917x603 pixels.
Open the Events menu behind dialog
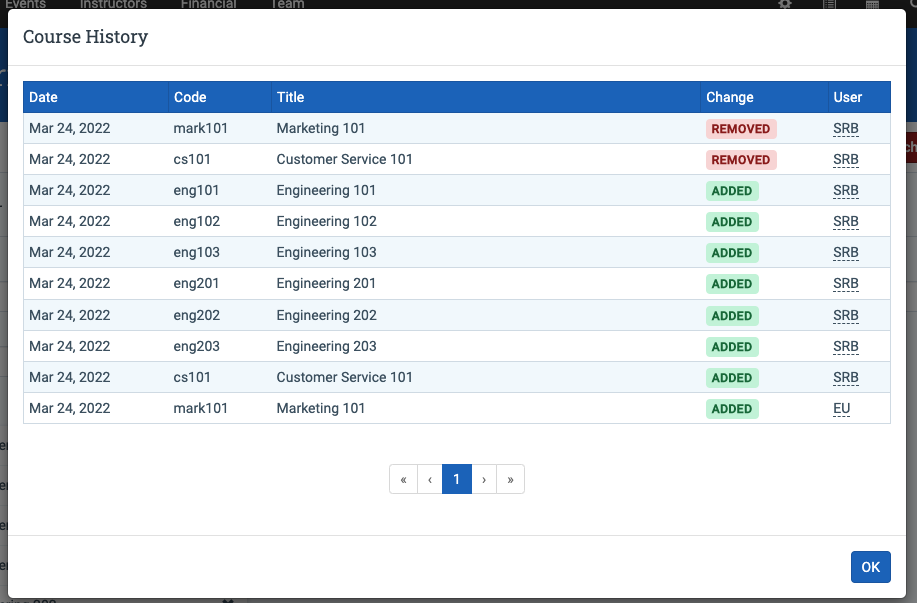pos(25,4)
